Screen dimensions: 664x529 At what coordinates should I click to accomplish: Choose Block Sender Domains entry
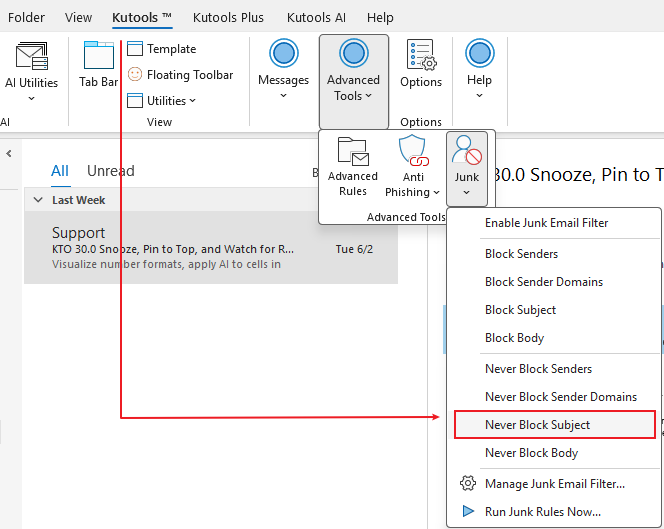coord(554,282)
